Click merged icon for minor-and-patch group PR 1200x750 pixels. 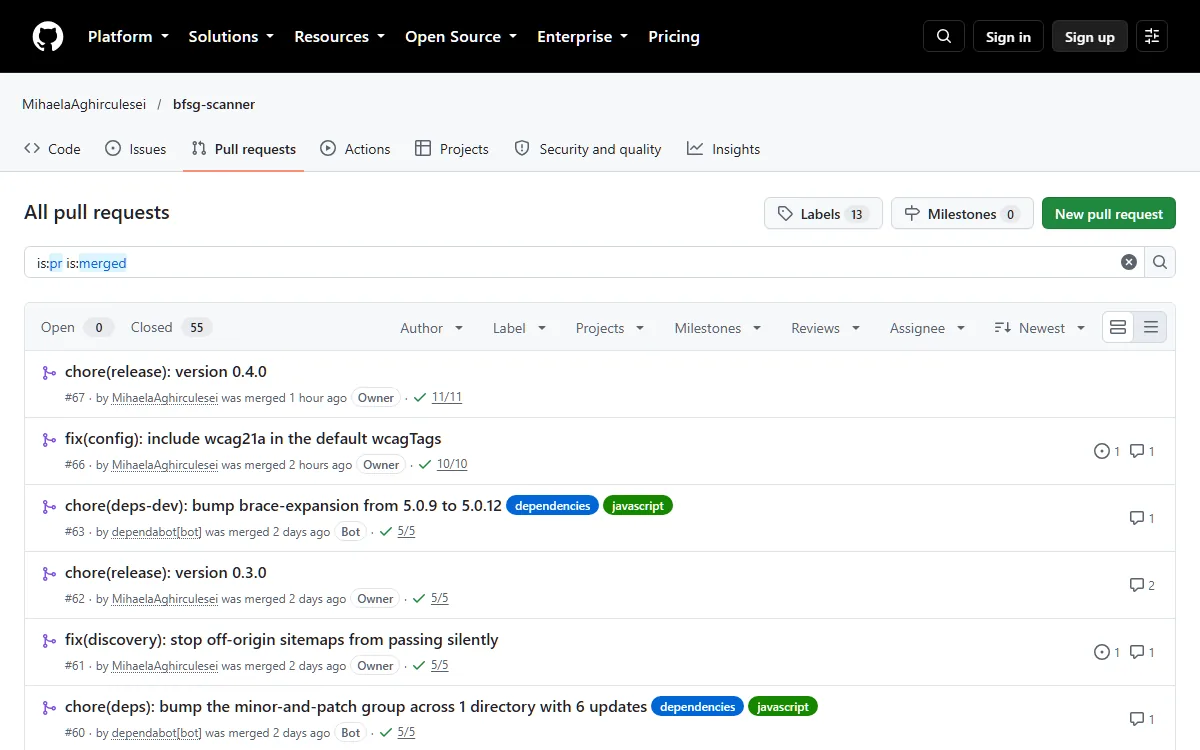pyautogui.click(x=49, y=708)
